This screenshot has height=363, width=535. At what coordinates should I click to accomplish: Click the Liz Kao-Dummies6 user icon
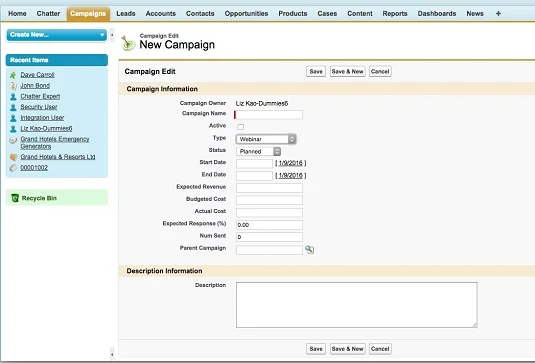[13, 129]
